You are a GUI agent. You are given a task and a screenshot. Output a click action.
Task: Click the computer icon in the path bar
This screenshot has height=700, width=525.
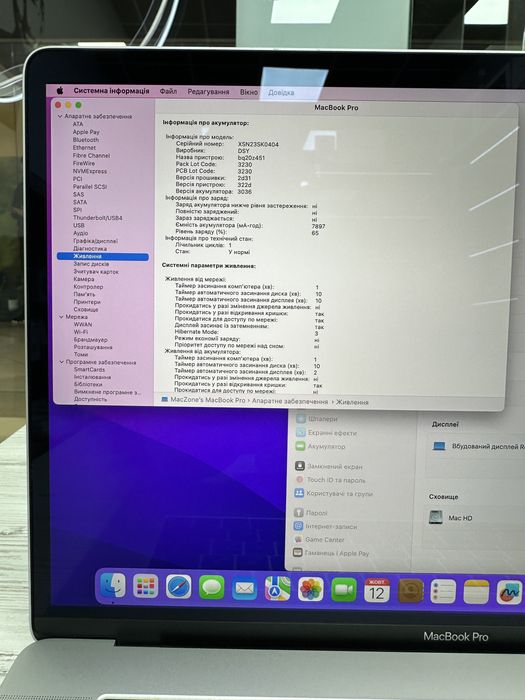pos(164,400)
